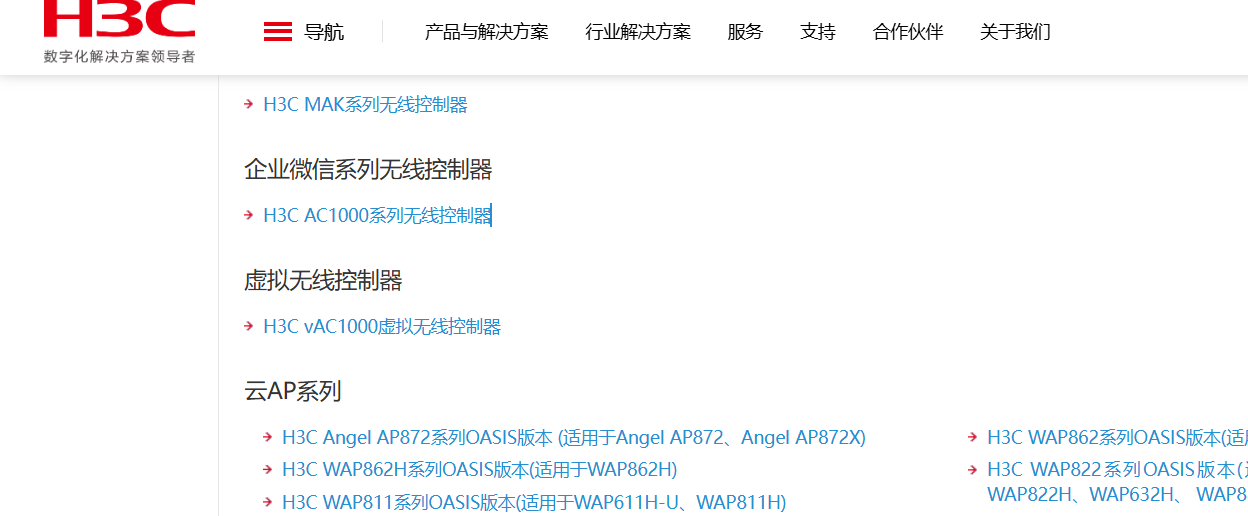Viewport: 1248px width, 516px height.
Task: Click red arrow bullet beside WAP862系列
Action: 973,437
